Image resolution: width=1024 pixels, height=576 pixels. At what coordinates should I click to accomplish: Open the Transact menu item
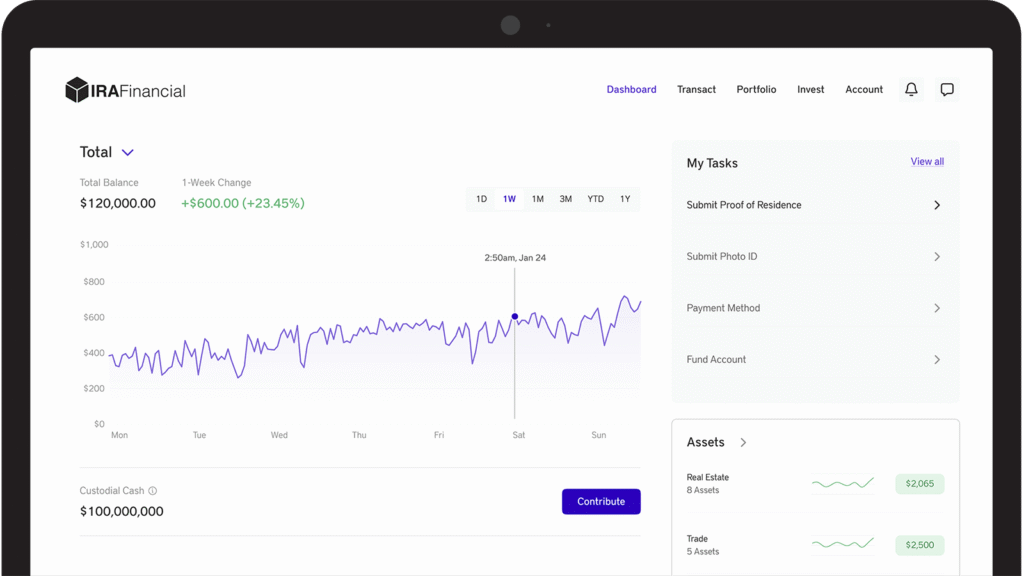(x=696, y=89)
